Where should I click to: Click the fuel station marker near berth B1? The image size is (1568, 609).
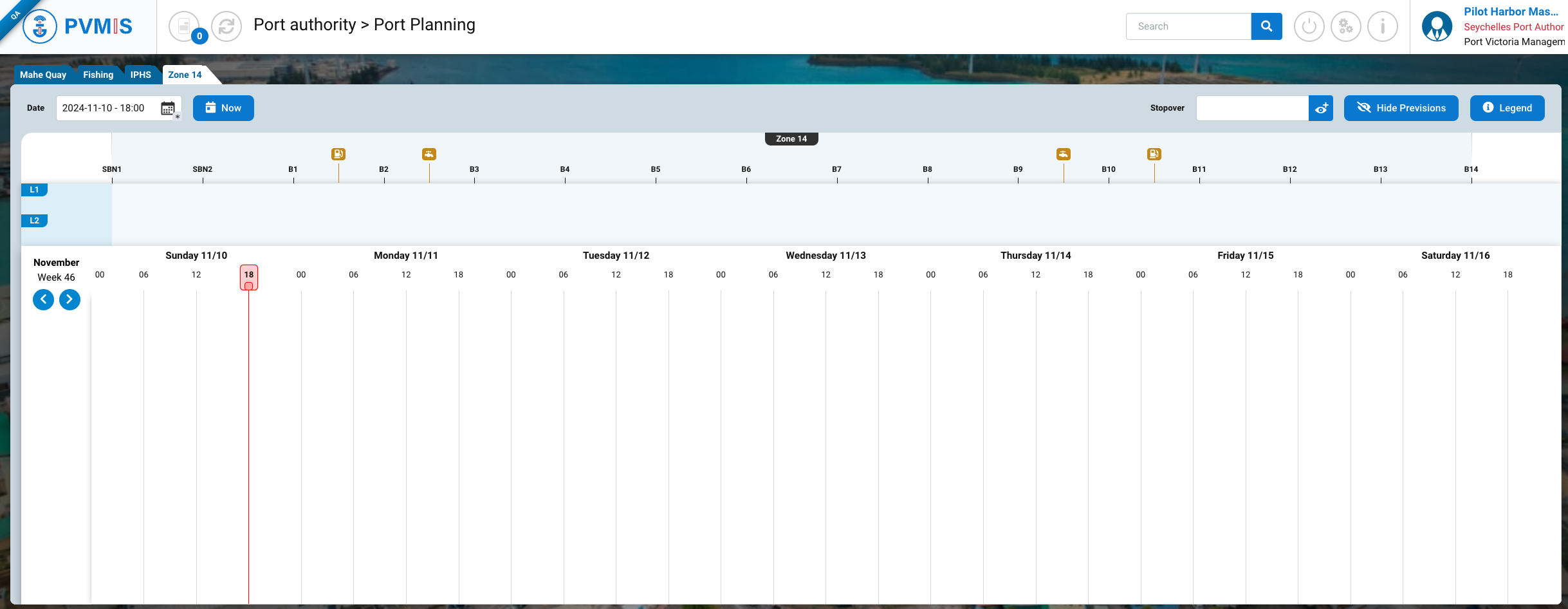tap(338, 154)
